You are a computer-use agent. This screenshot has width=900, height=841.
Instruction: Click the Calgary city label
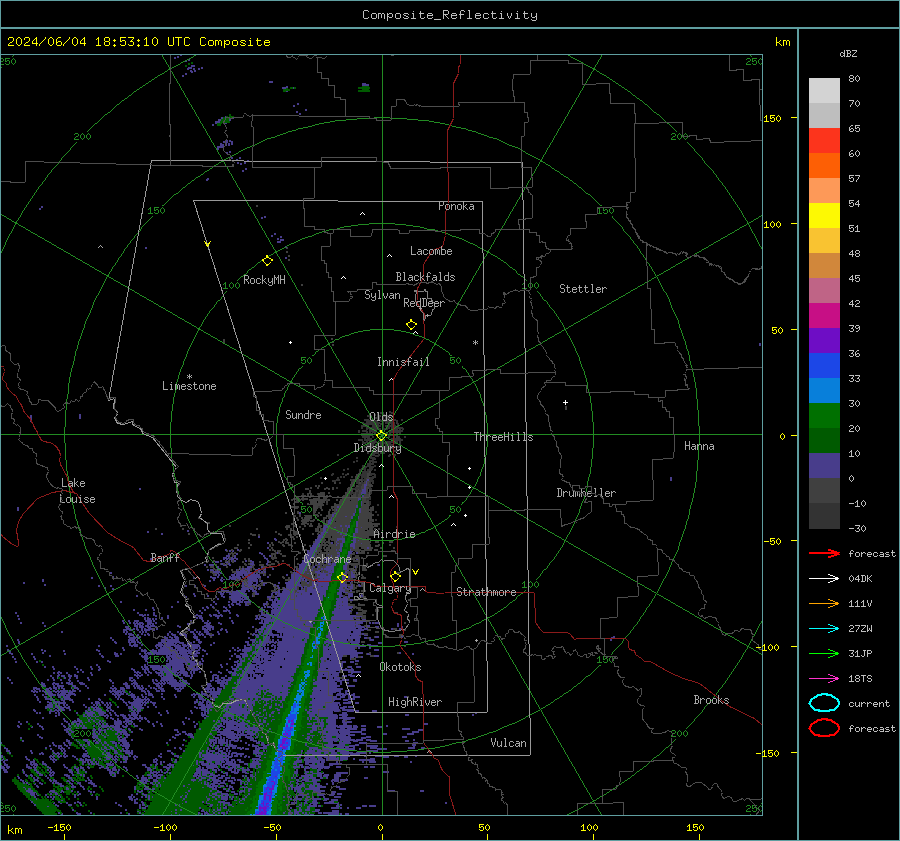point(390,588)
